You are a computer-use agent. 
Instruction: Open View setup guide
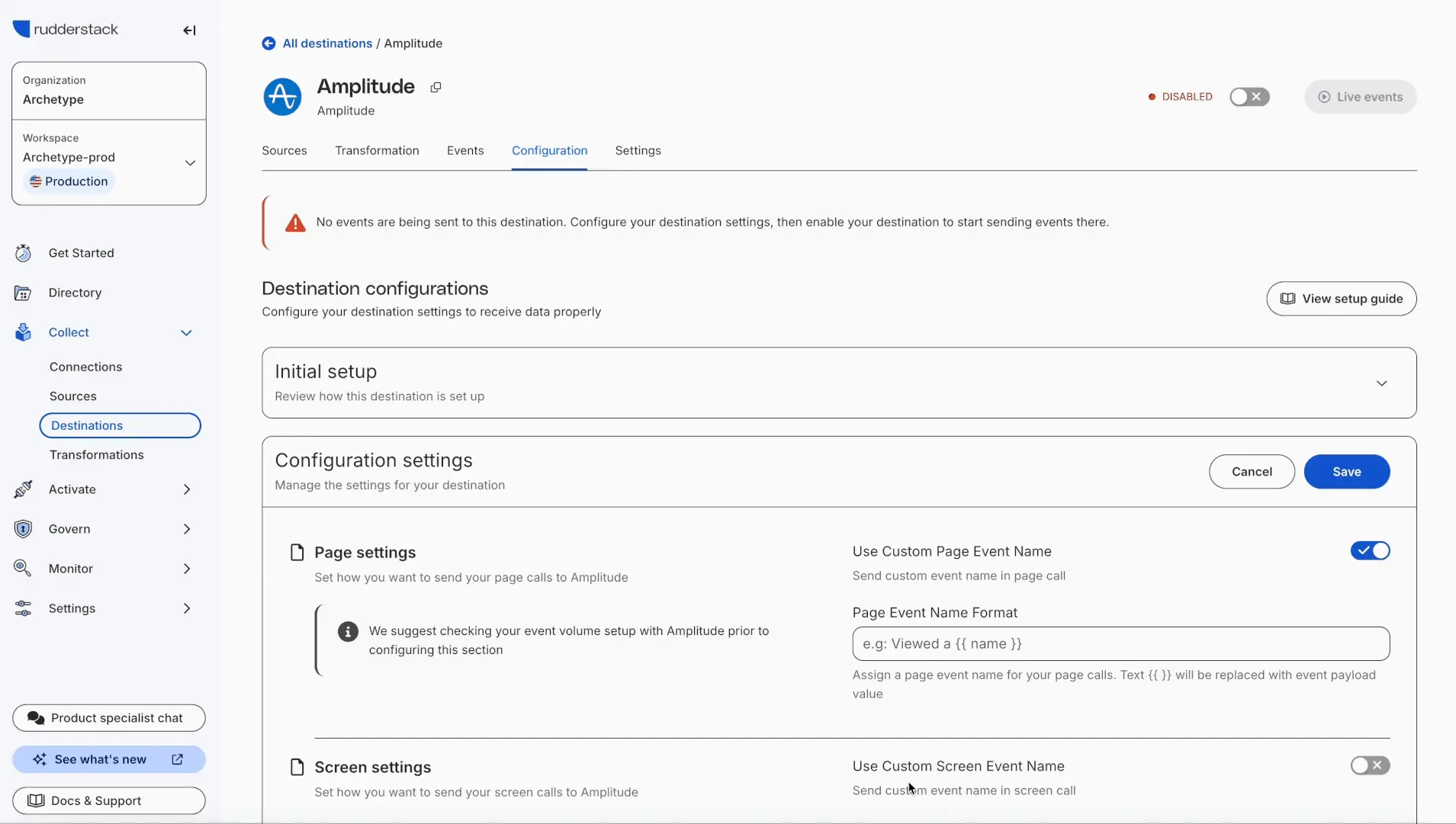point(1341,299)
